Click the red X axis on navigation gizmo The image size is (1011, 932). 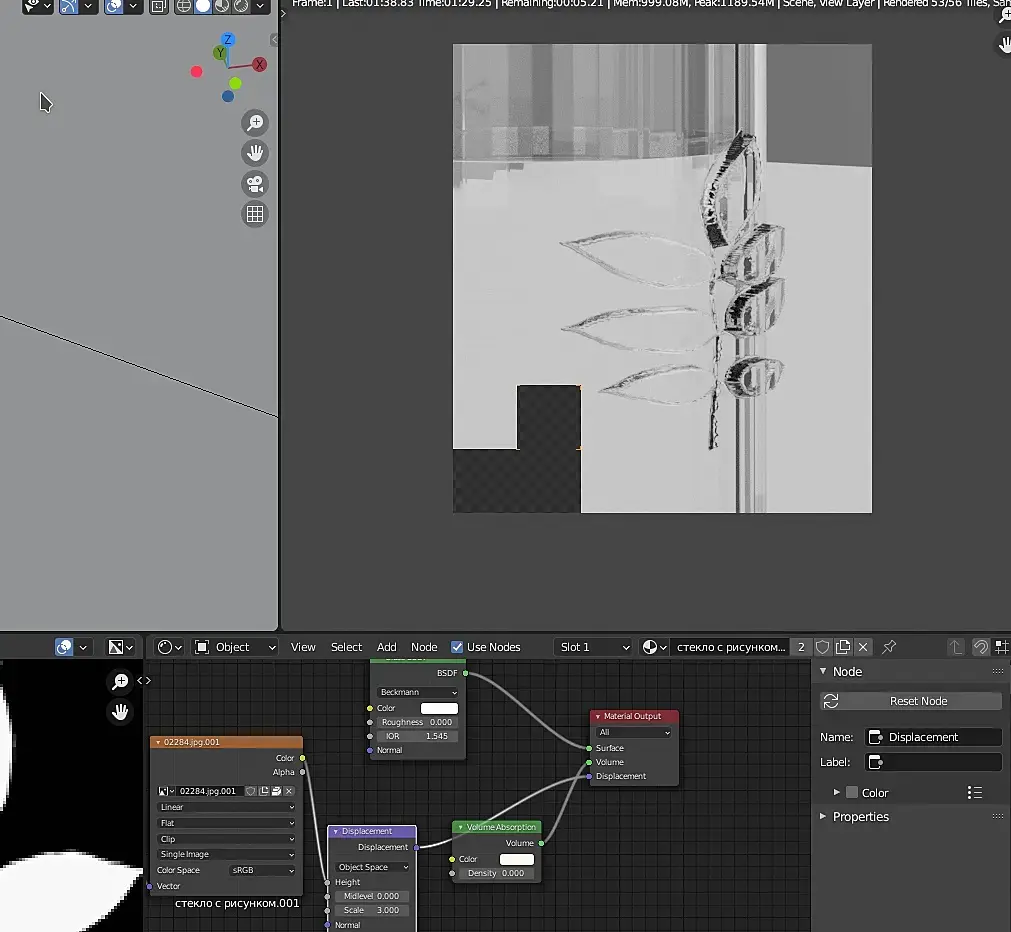[x=259, y=64]
